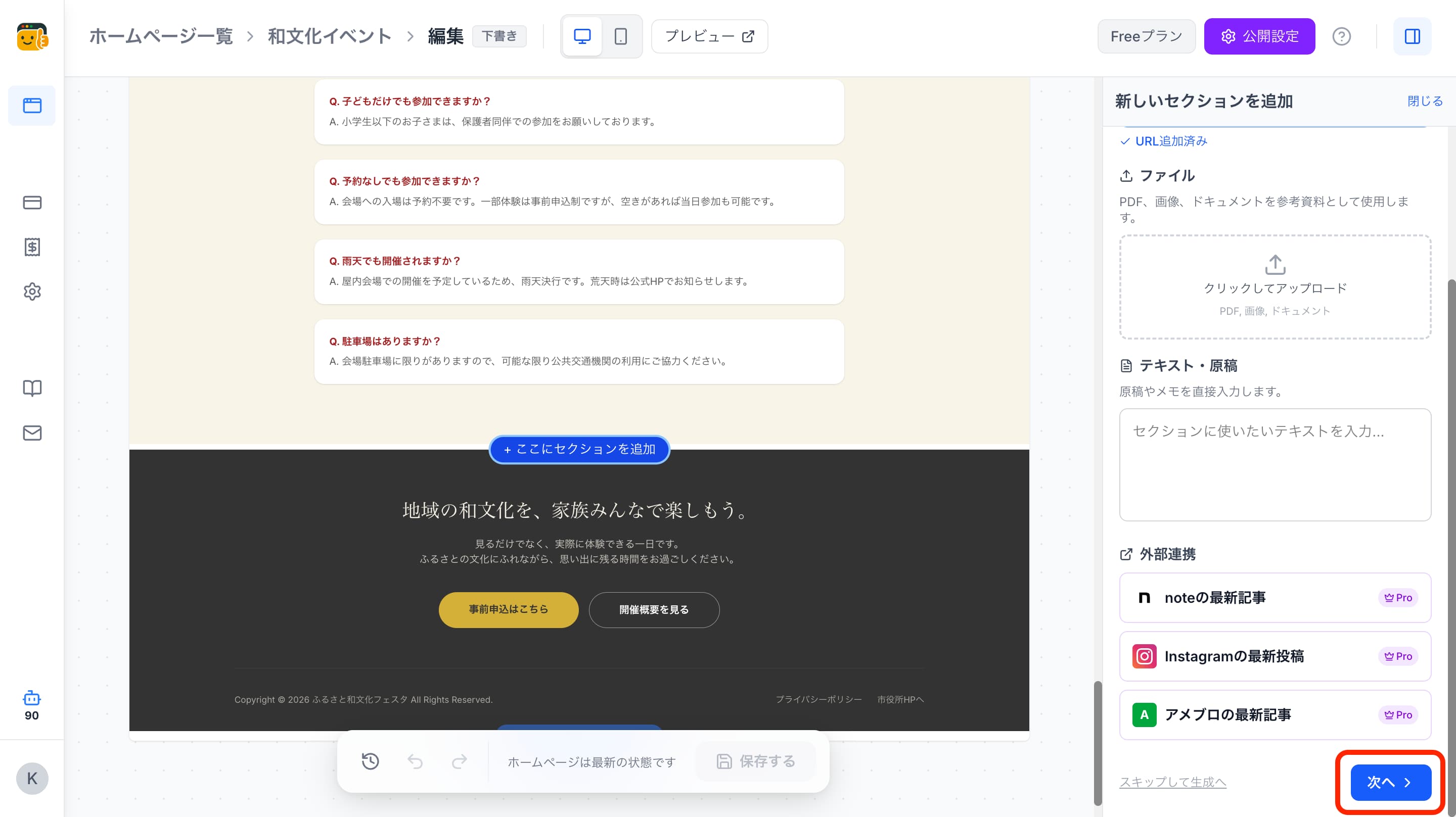Open version history clock icon
This screenshot has height=817, width=1456.
click(x=370, y=761)
